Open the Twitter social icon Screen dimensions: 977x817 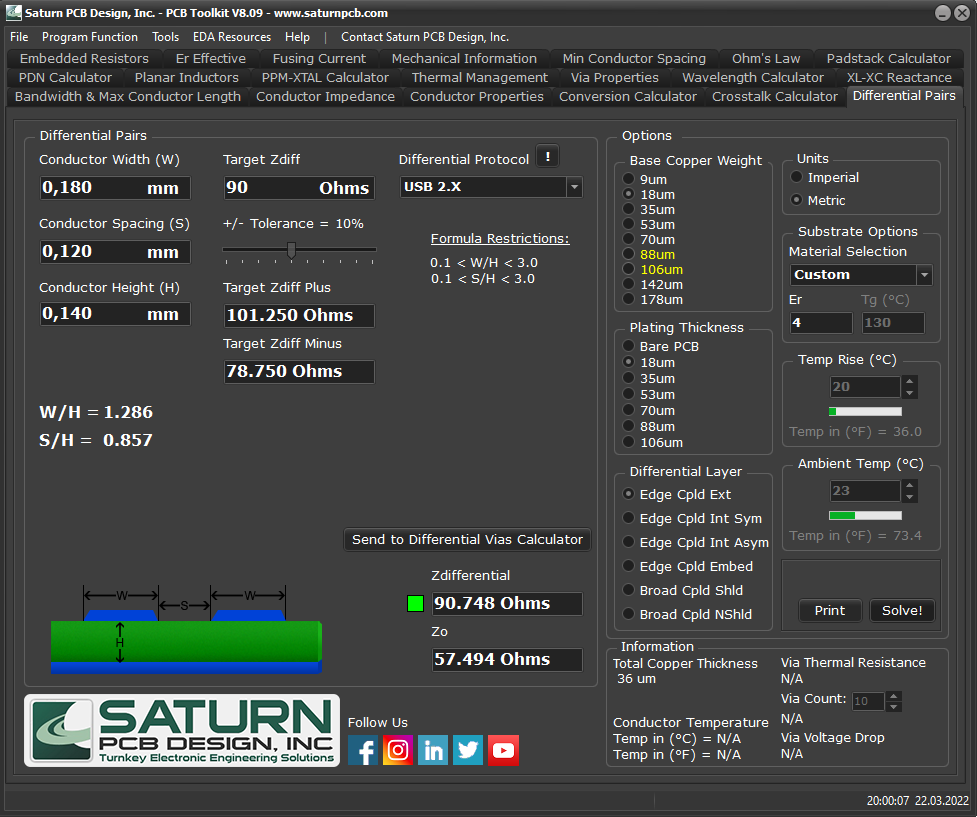pos(467,750)
